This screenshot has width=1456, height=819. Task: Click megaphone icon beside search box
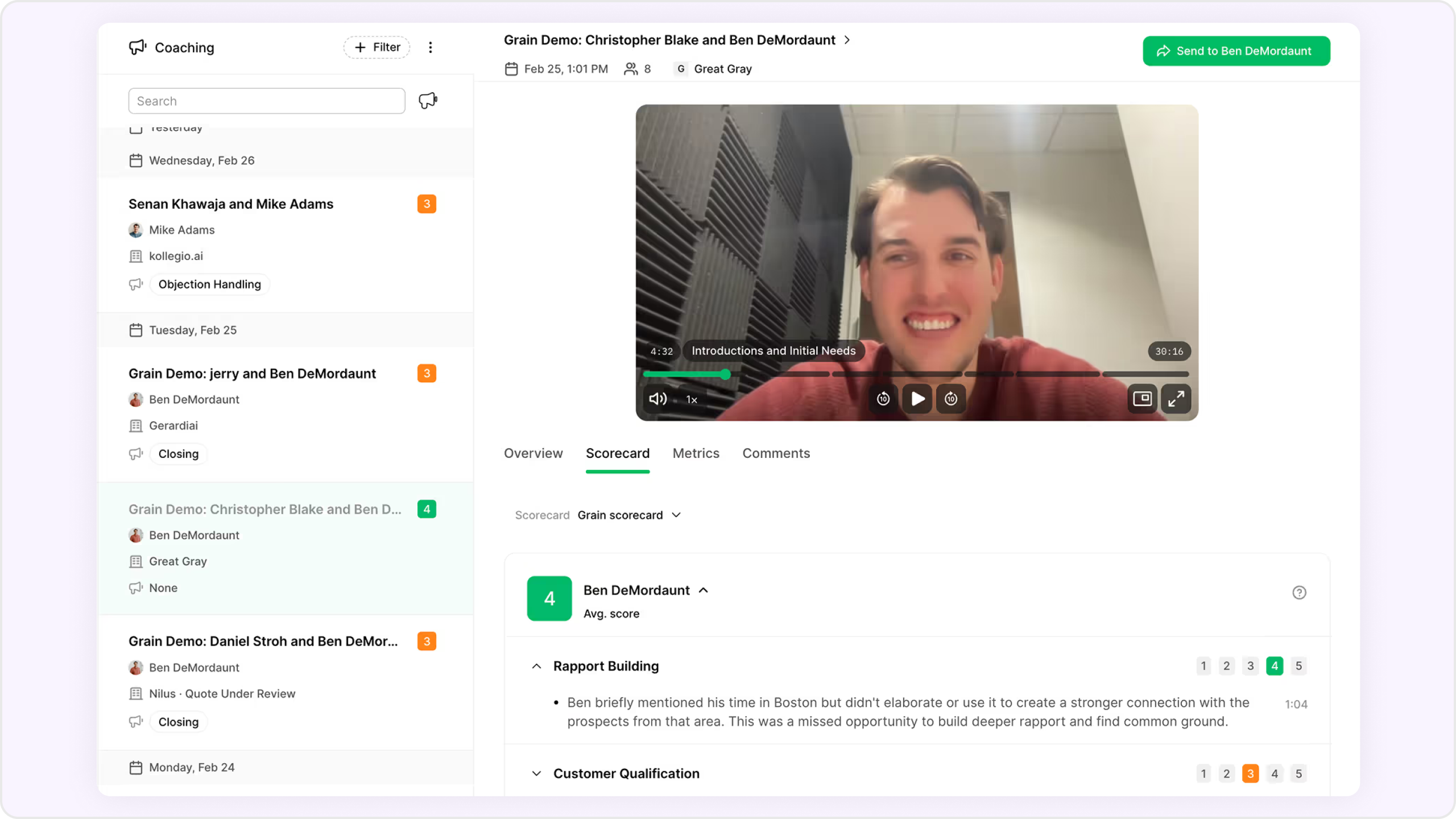point(428,101)
